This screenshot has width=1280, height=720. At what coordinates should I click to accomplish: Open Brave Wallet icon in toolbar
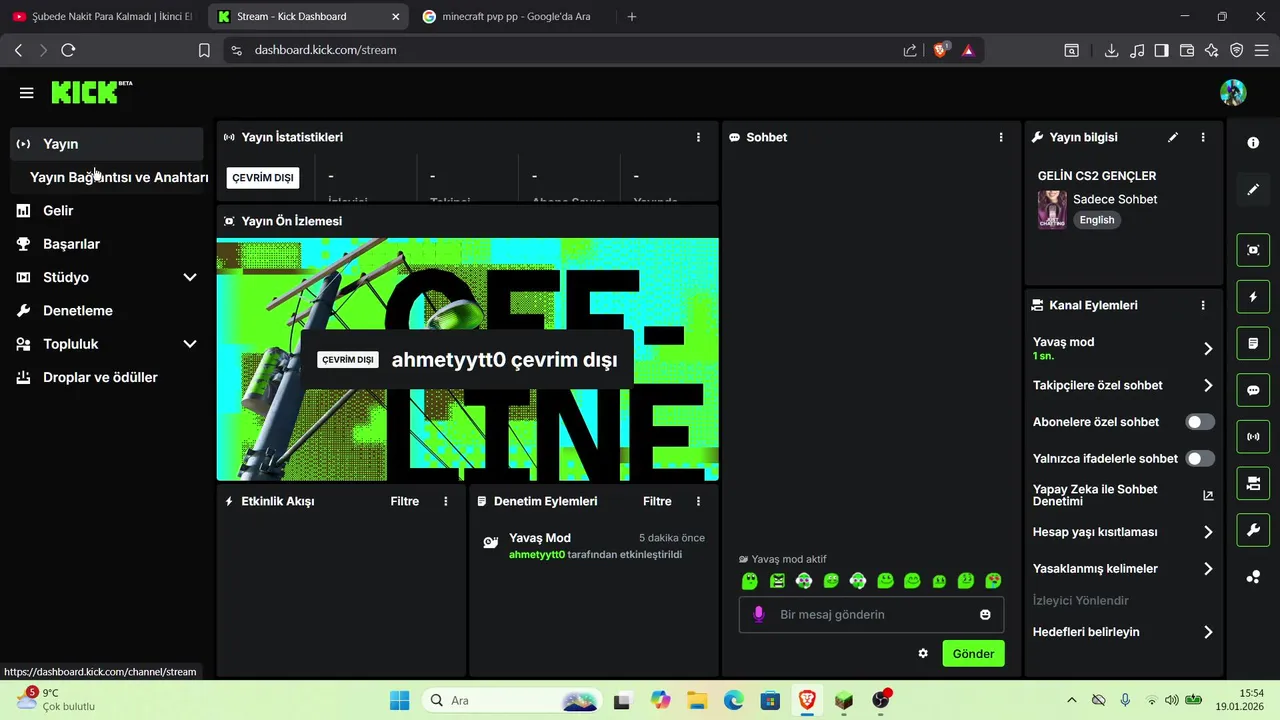tap(1187, 50)
